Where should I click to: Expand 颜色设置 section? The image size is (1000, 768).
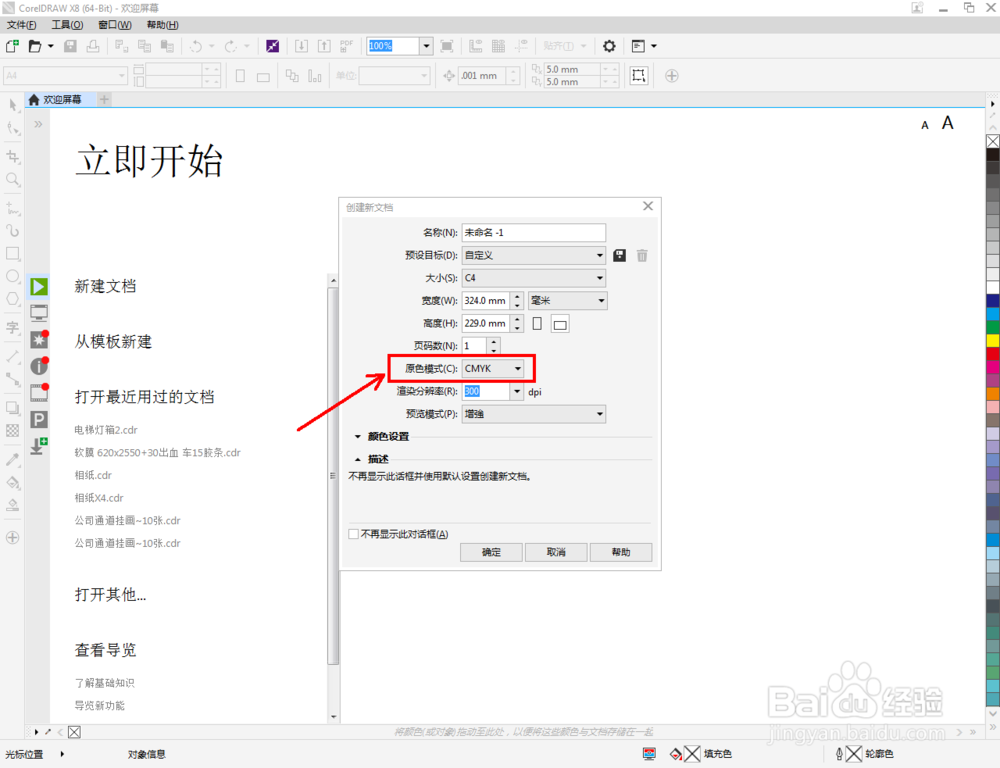(358, 437)
